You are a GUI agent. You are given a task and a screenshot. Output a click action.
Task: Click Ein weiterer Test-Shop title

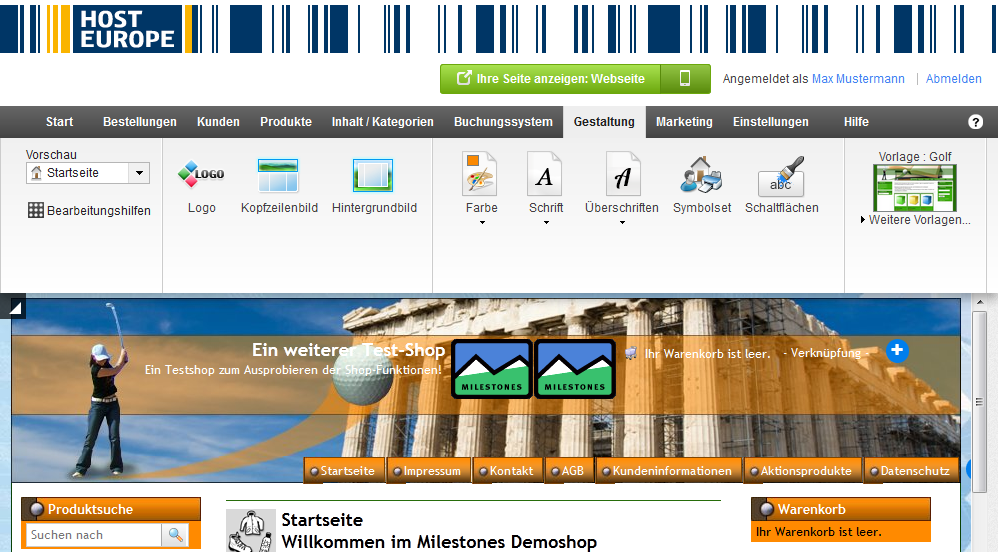coord(348,350)
